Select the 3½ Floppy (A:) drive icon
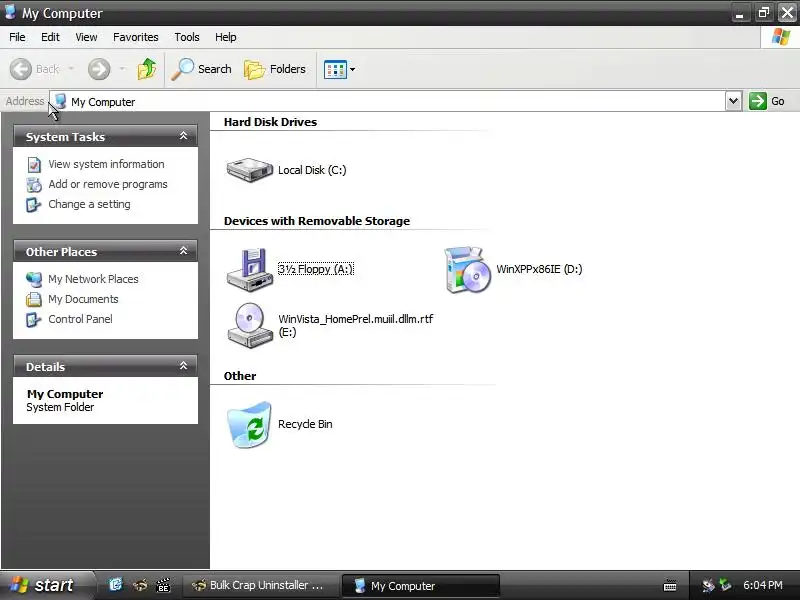The height and width of the screenshot is (600, 800). point(249,269)
